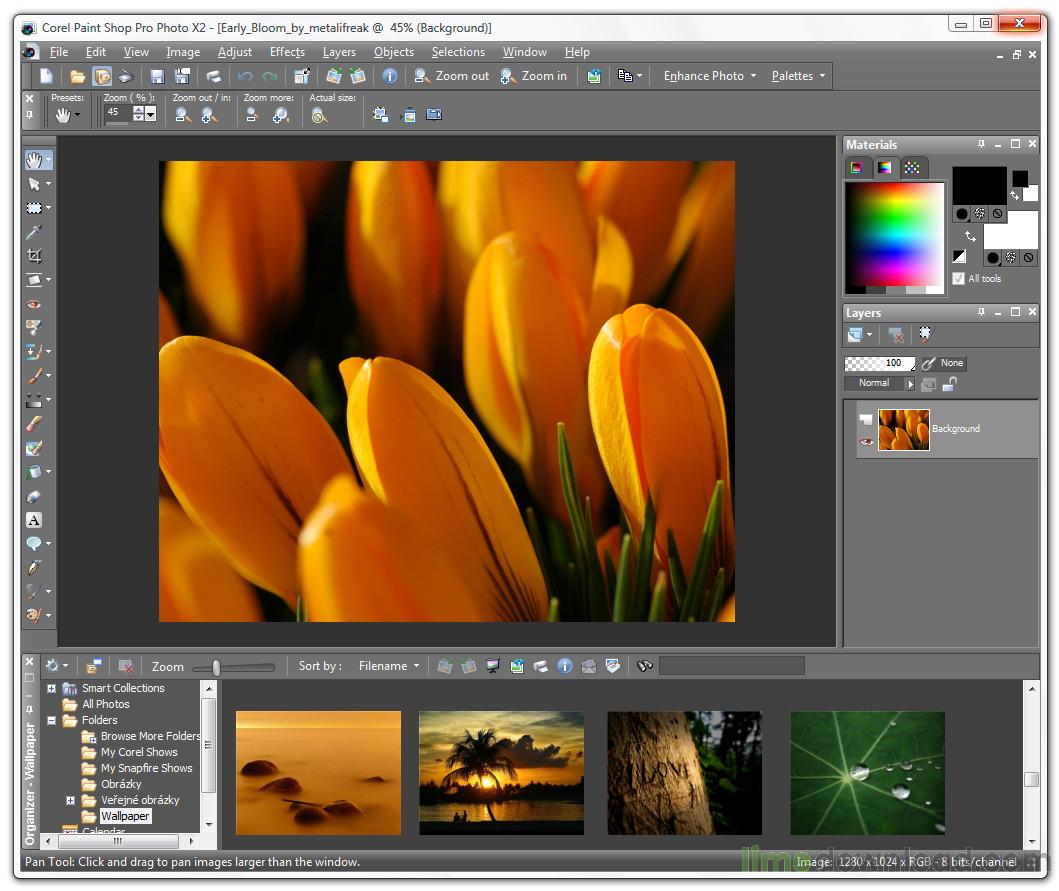Click the Redo arrow icon
The image size is (1059, 891).
tap(270, 76)
